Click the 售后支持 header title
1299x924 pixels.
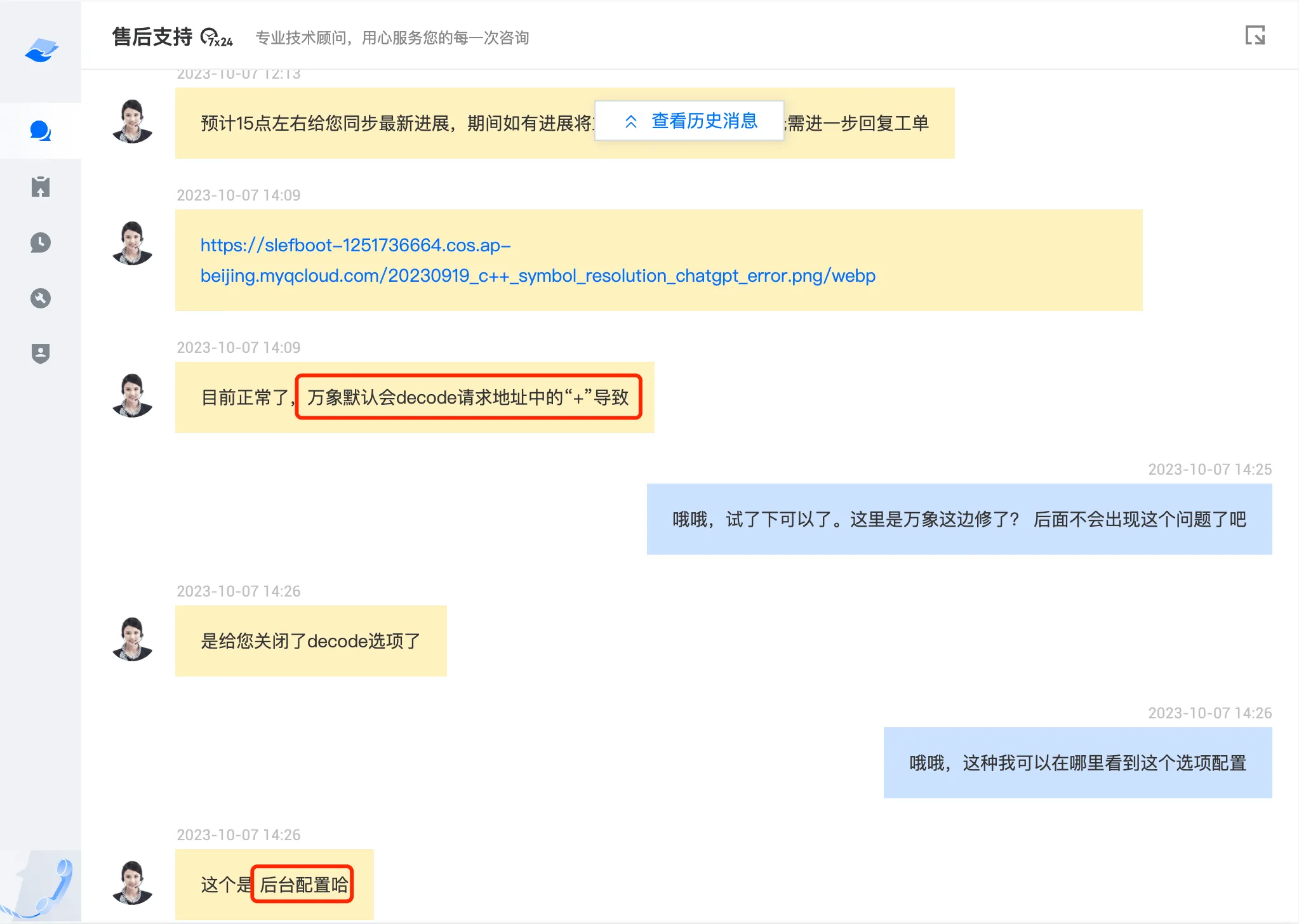[152, 37]
